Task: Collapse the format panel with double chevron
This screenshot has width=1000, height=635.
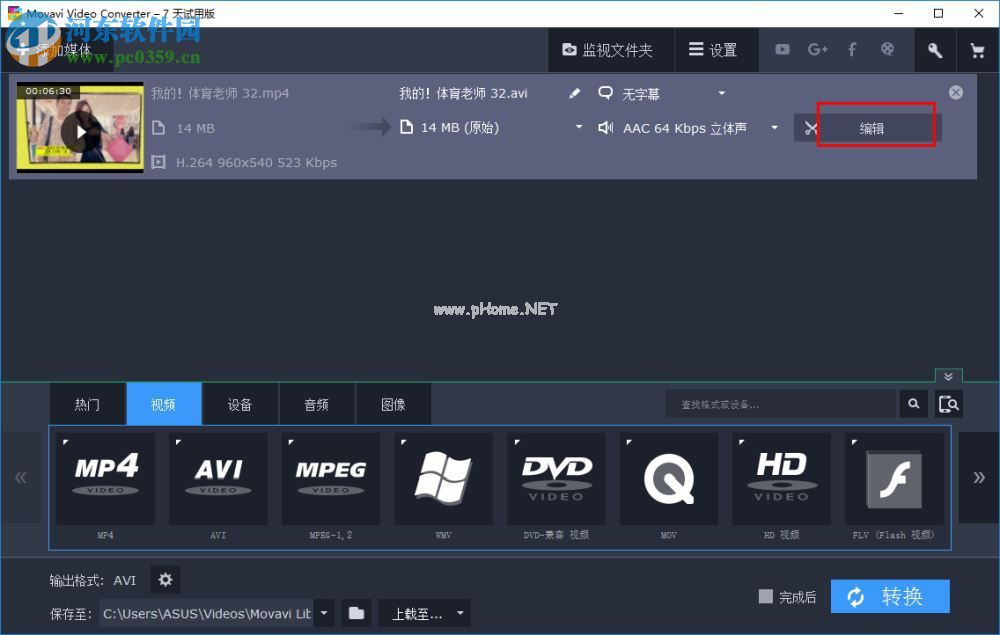Action: point(948,376)
